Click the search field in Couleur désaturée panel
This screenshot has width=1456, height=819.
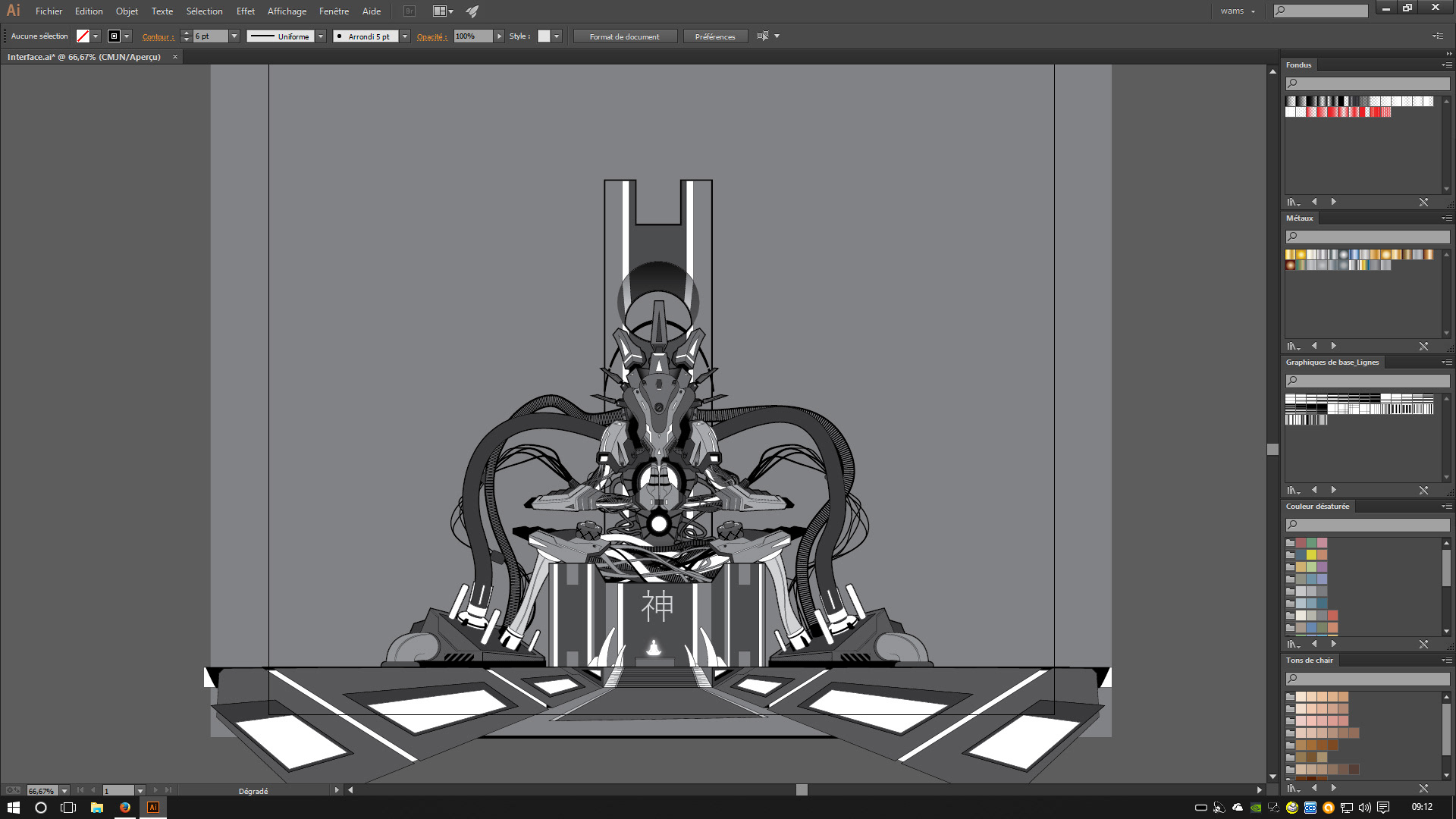pos(1367,525)
